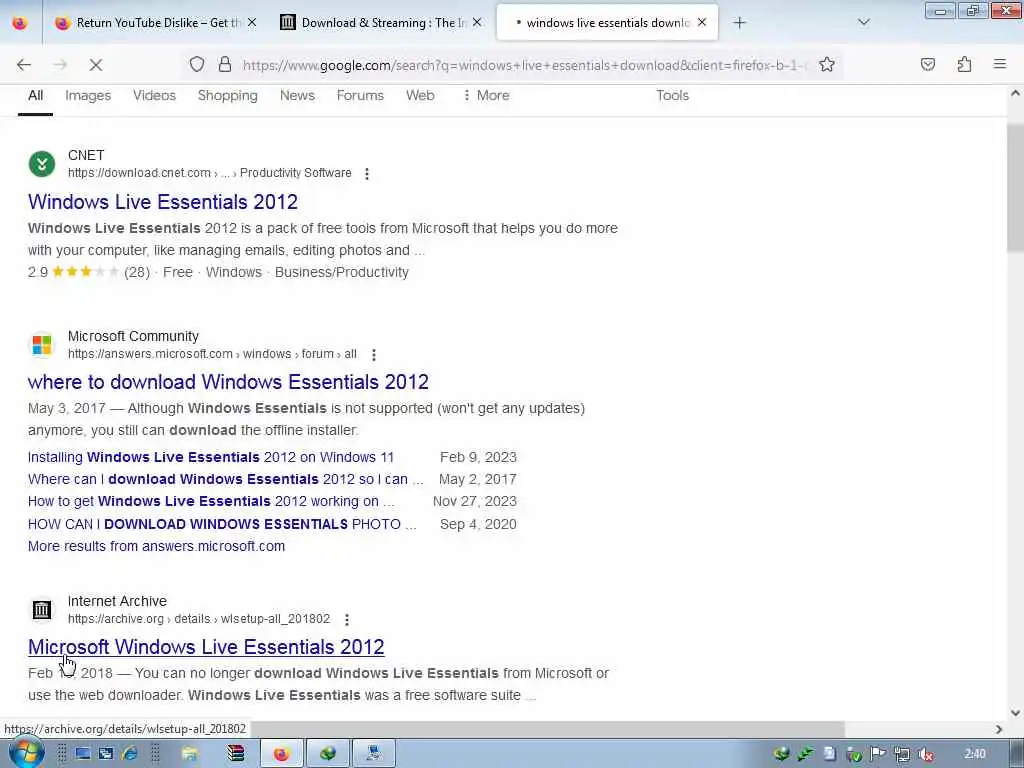This screenshot has height=768, width=1024.
Task: Open the Windows Start button
Action: (x=25, y=752)
